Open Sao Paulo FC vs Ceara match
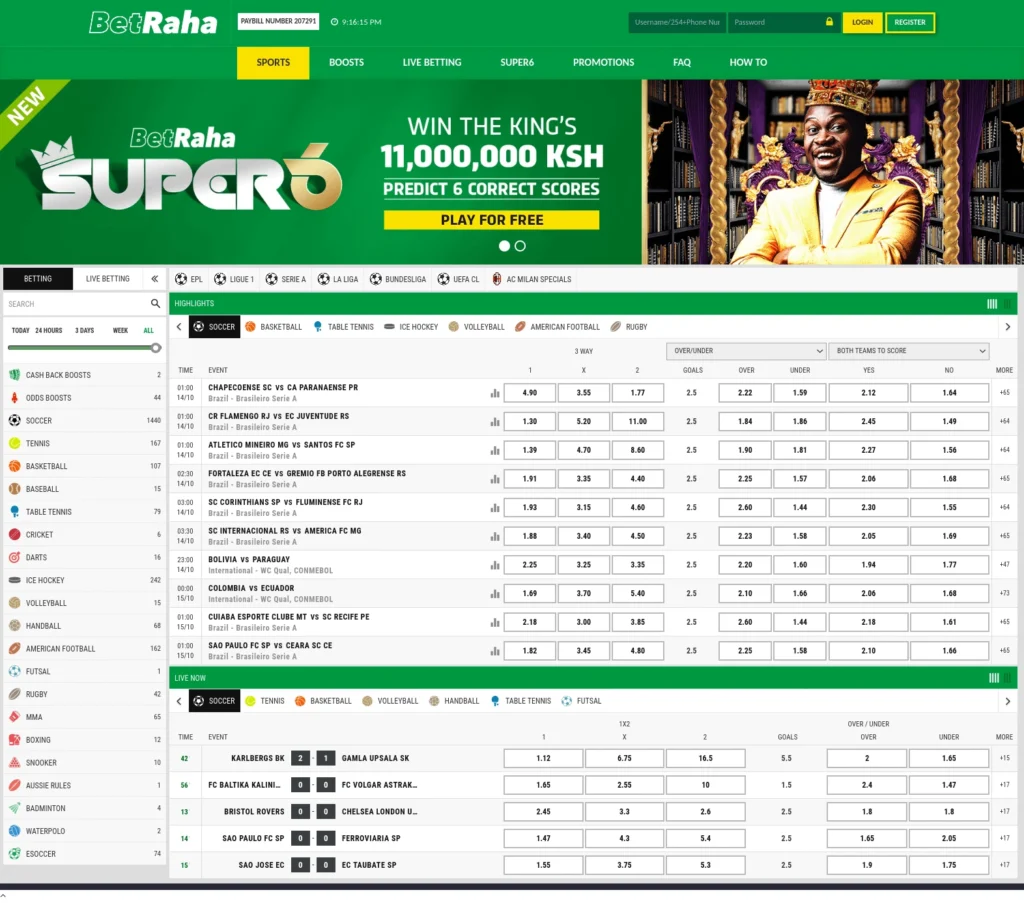The width and height of the screenshot is (1024, 903). 270,645
